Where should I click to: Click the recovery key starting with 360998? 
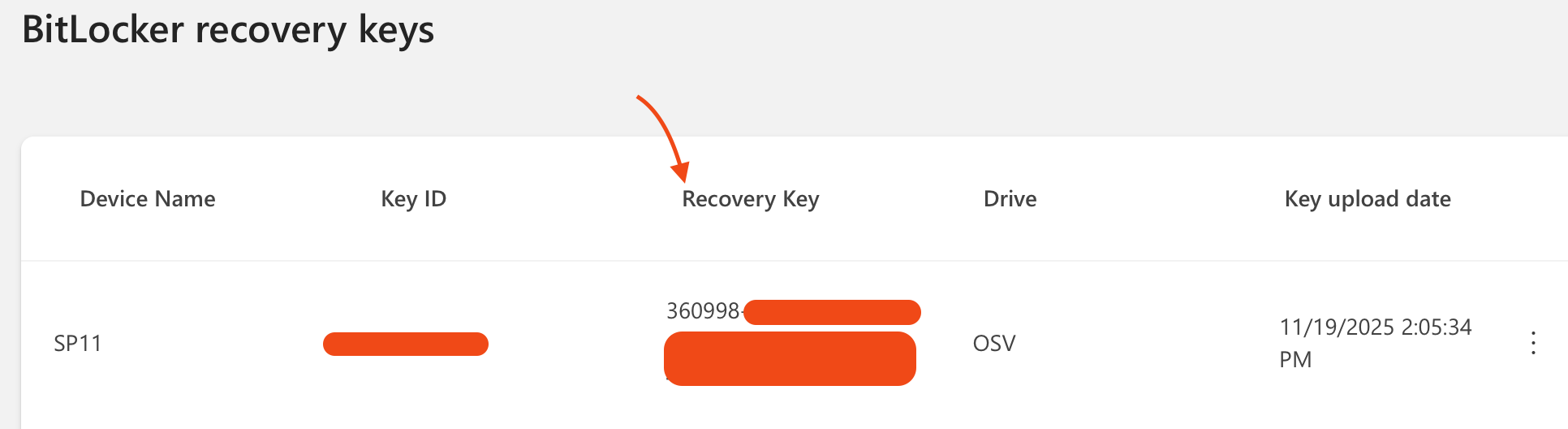[703, 311]
